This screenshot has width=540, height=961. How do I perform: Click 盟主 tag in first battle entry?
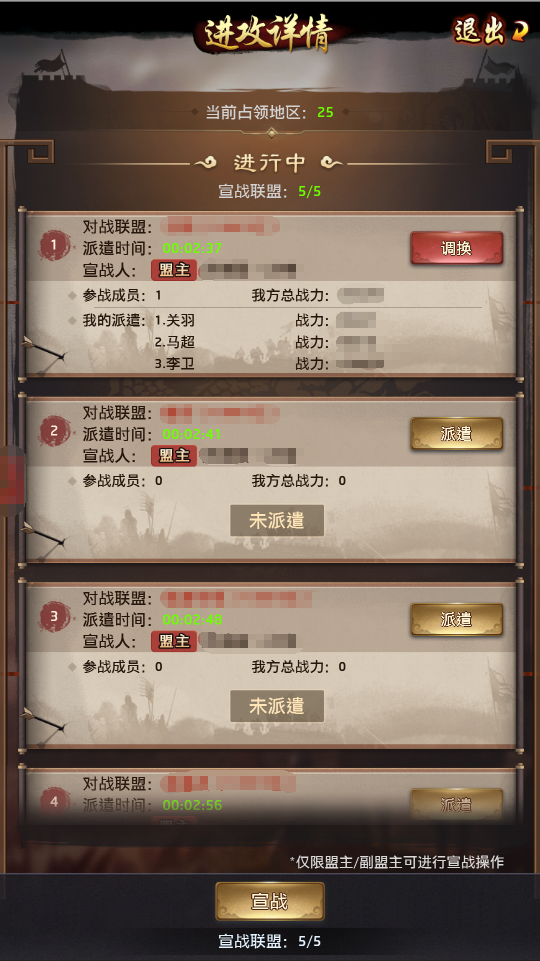(174, 270)
